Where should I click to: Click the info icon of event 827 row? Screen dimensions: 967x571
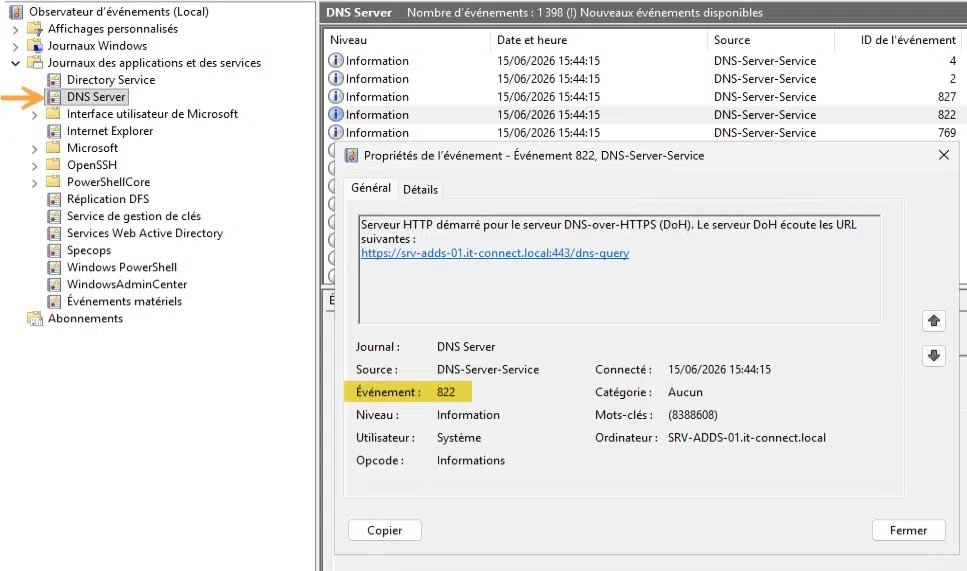pos(335,96)
